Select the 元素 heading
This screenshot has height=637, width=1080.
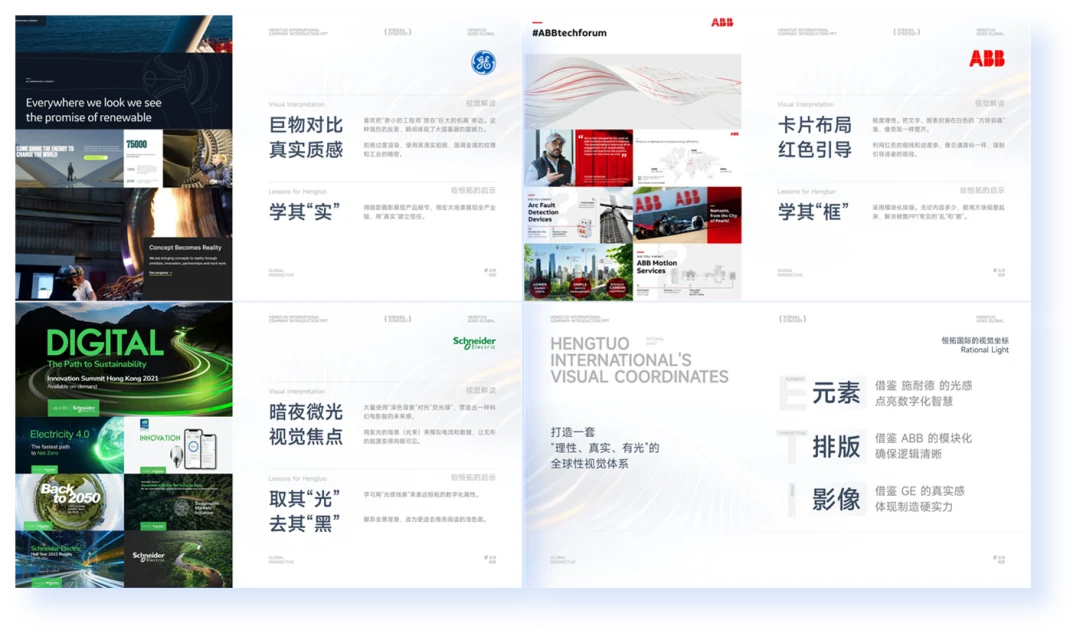[x=836, y=393]
